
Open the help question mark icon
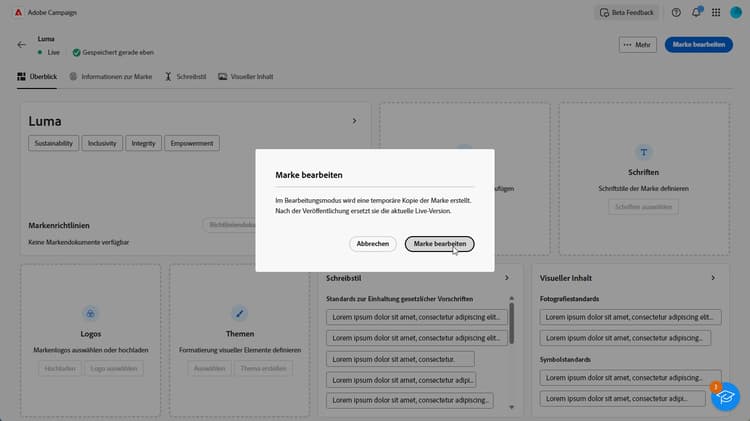point(676,13)
